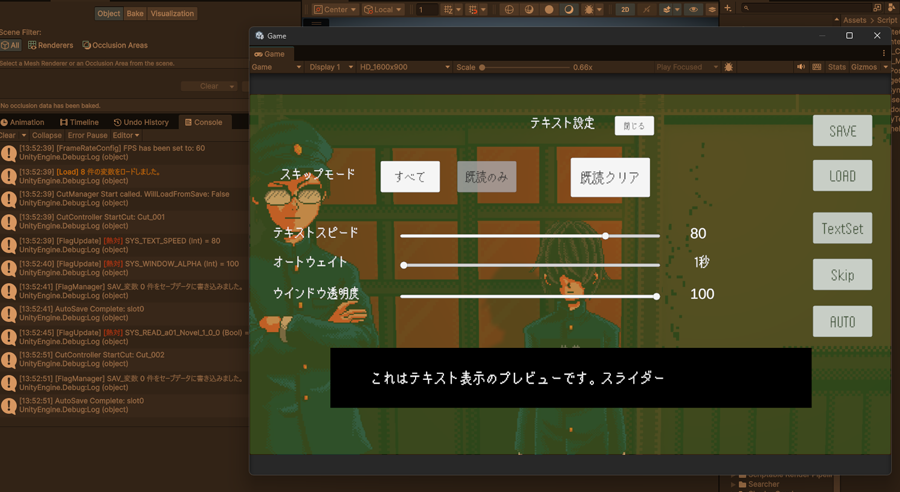Viewport: 900px width, 492px height.
Task: Click the テキストスピード slider handle
Action: 606,236
